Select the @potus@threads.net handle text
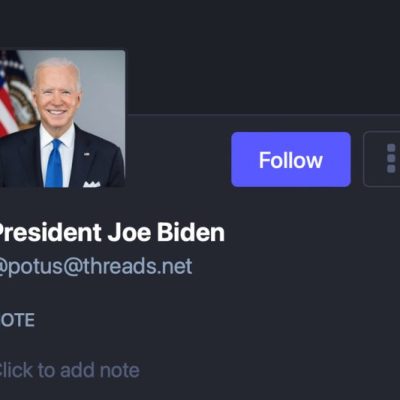Image resolution: width=400 pixels, height=400 pixels. [x=95, y=266]
